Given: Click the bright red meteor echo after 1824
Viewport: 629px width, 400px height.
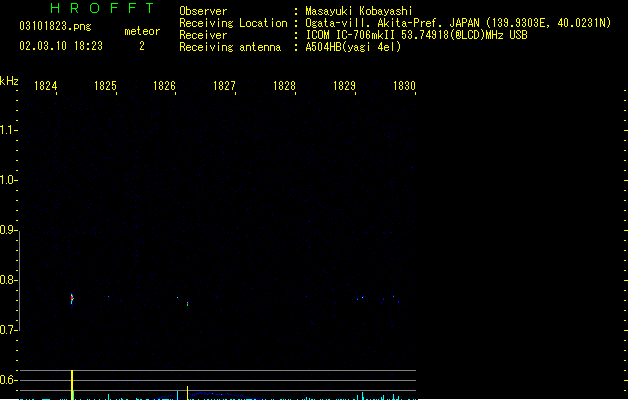Looking at the screenshot, I should pyautogui.click(x=72, y=298).
